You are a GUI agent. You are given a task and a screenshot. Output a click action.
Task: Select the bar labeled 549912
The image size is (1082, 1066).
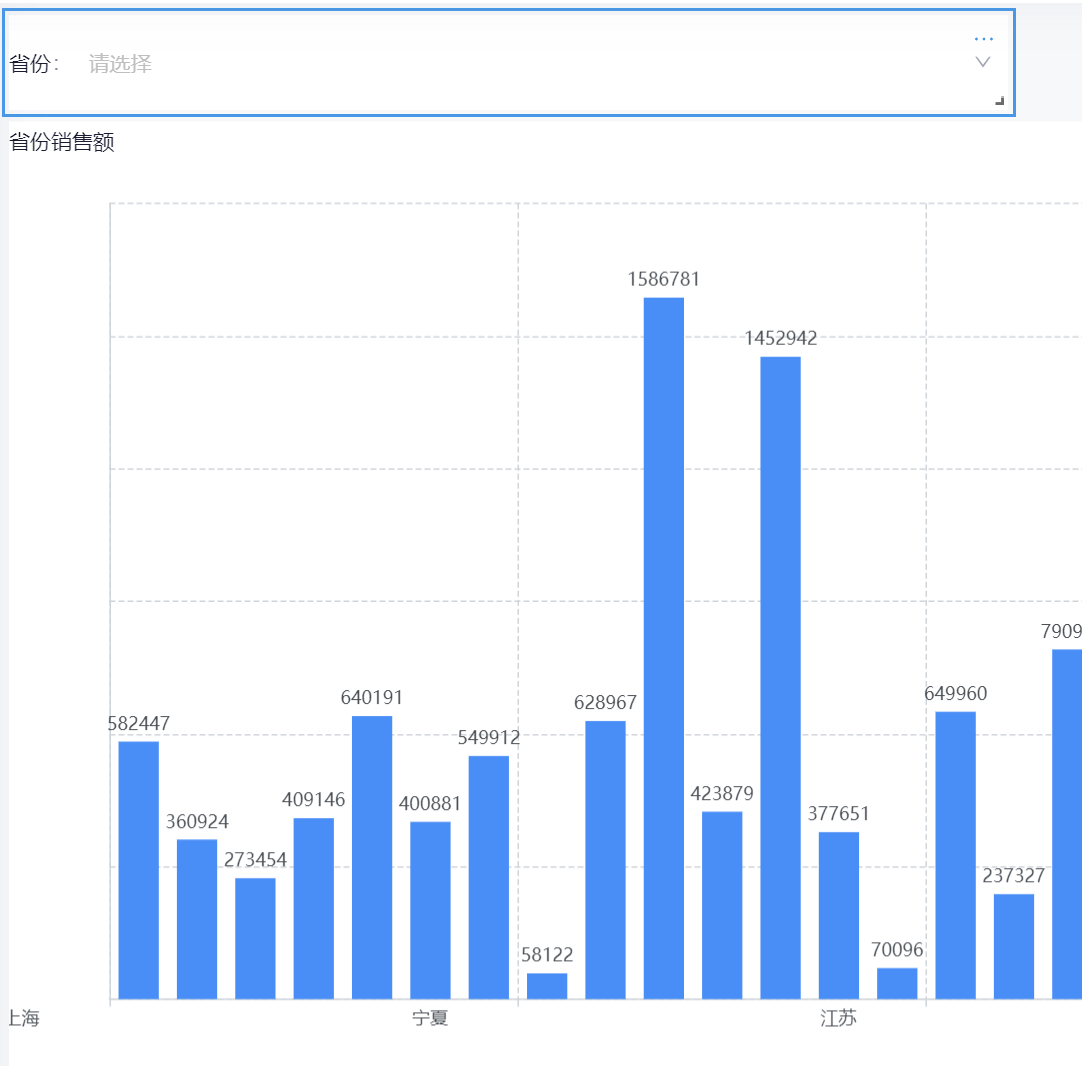[489, 877]
